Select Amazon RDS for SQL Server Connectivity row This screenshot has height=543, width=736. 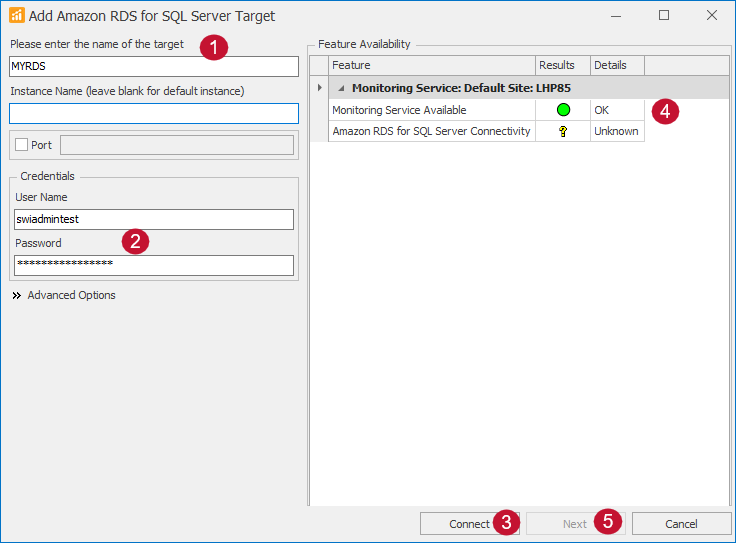point(431,131)
